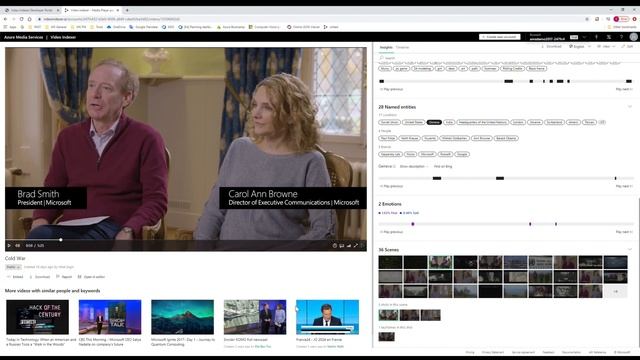Click Play next under Geneva timeline
640x360 pixels.
624,186
